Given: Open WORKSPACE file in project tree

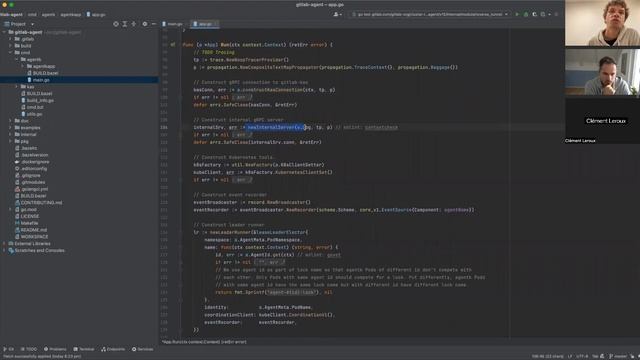Looking at the screenshot, I should (x=34, y=237).
